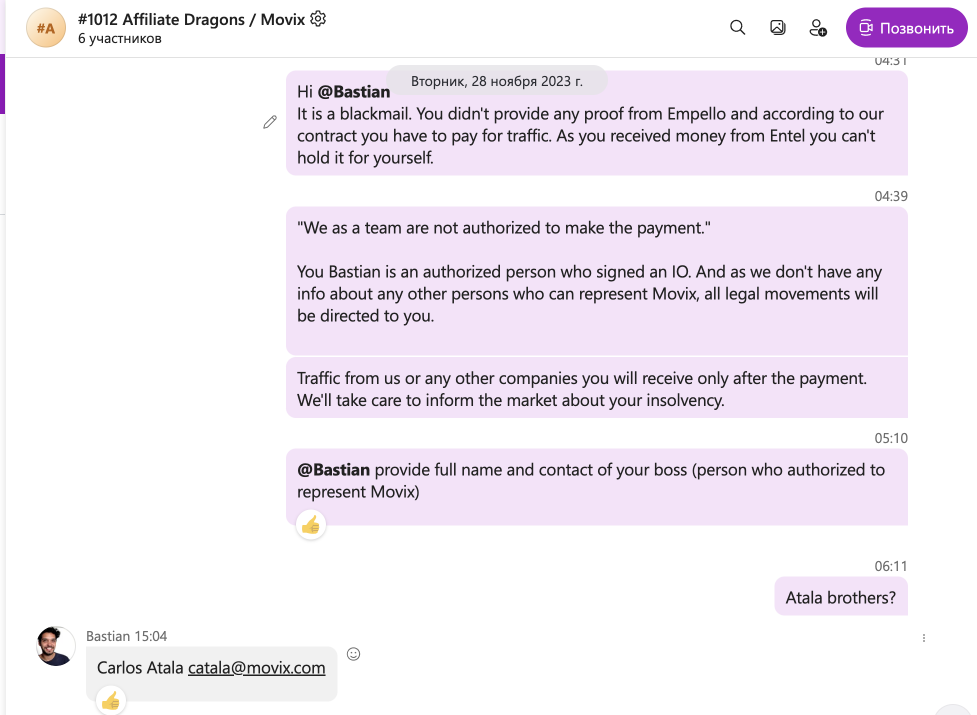Open the chat gallery image icon
The image size is (977, 715).
(x=778, y=27)
